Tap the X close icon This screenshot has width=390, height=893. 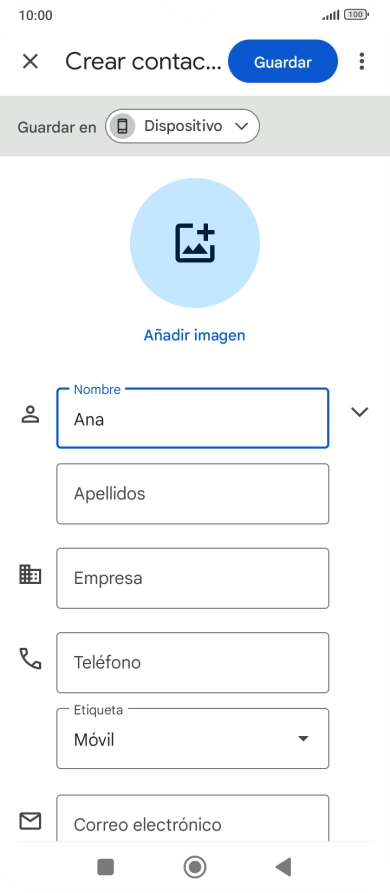30,62
